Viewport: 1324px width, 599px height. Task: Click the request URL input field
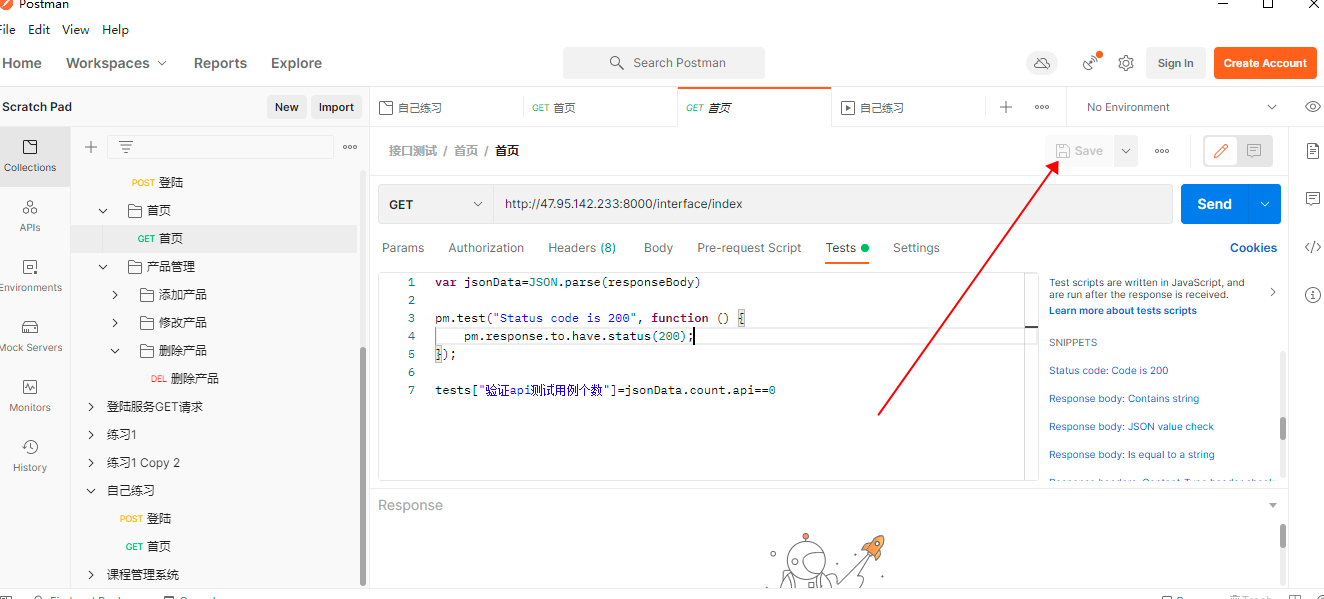pyautogui.click(x=832, y=204)
